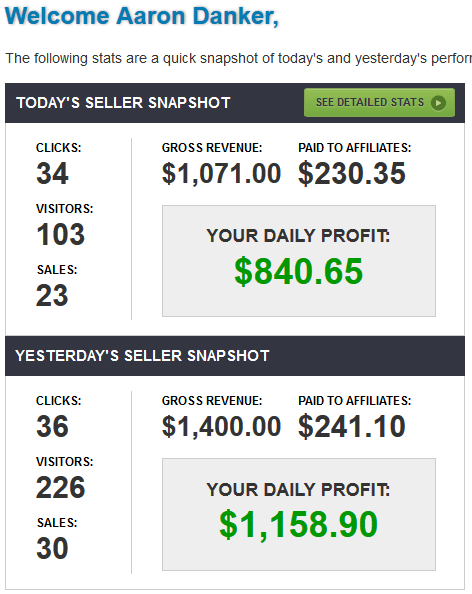The height and width of the screenshot is (594, 472).
Task: Select the Welcome Aaron Danker heading
Action: [142, 16]
